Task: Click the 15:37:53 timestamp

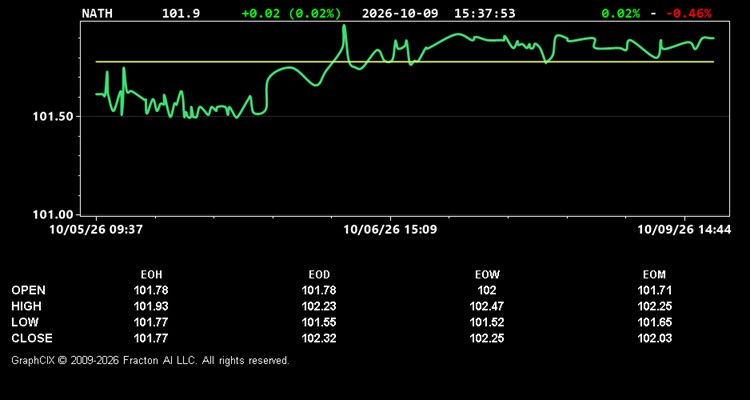Action: pos(485,13)
